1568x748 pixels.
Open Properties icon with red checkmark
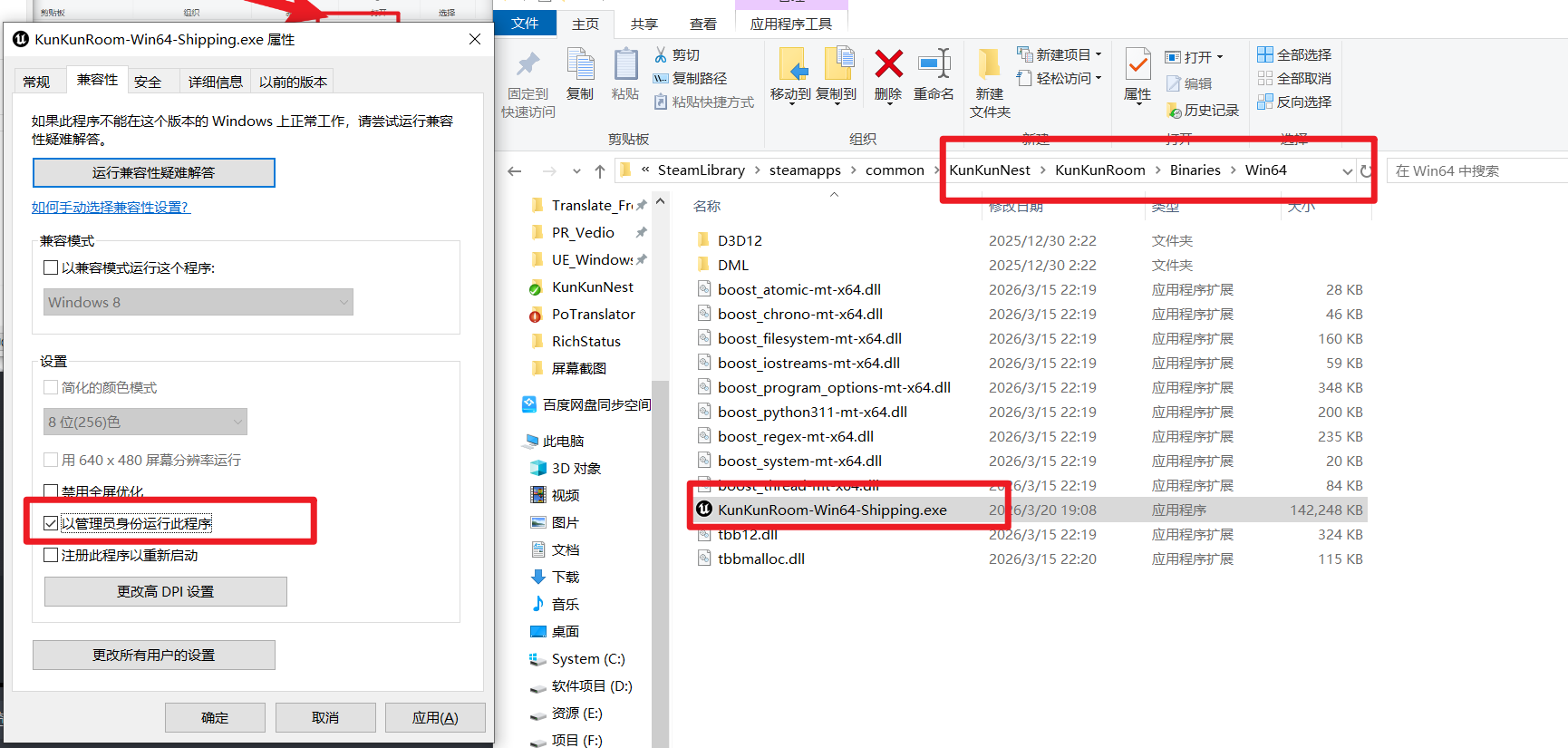click(x=1137, y=64)
